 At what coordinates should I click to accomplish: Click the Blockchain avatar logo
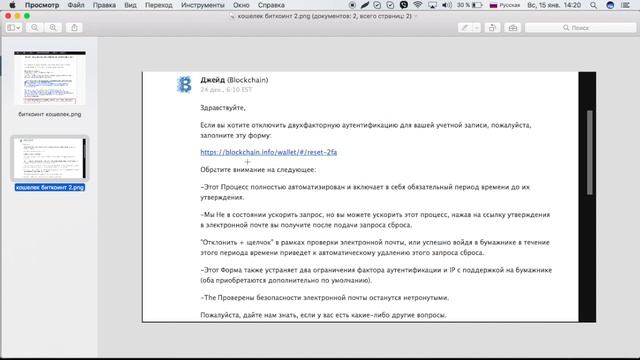click(184, 84)
